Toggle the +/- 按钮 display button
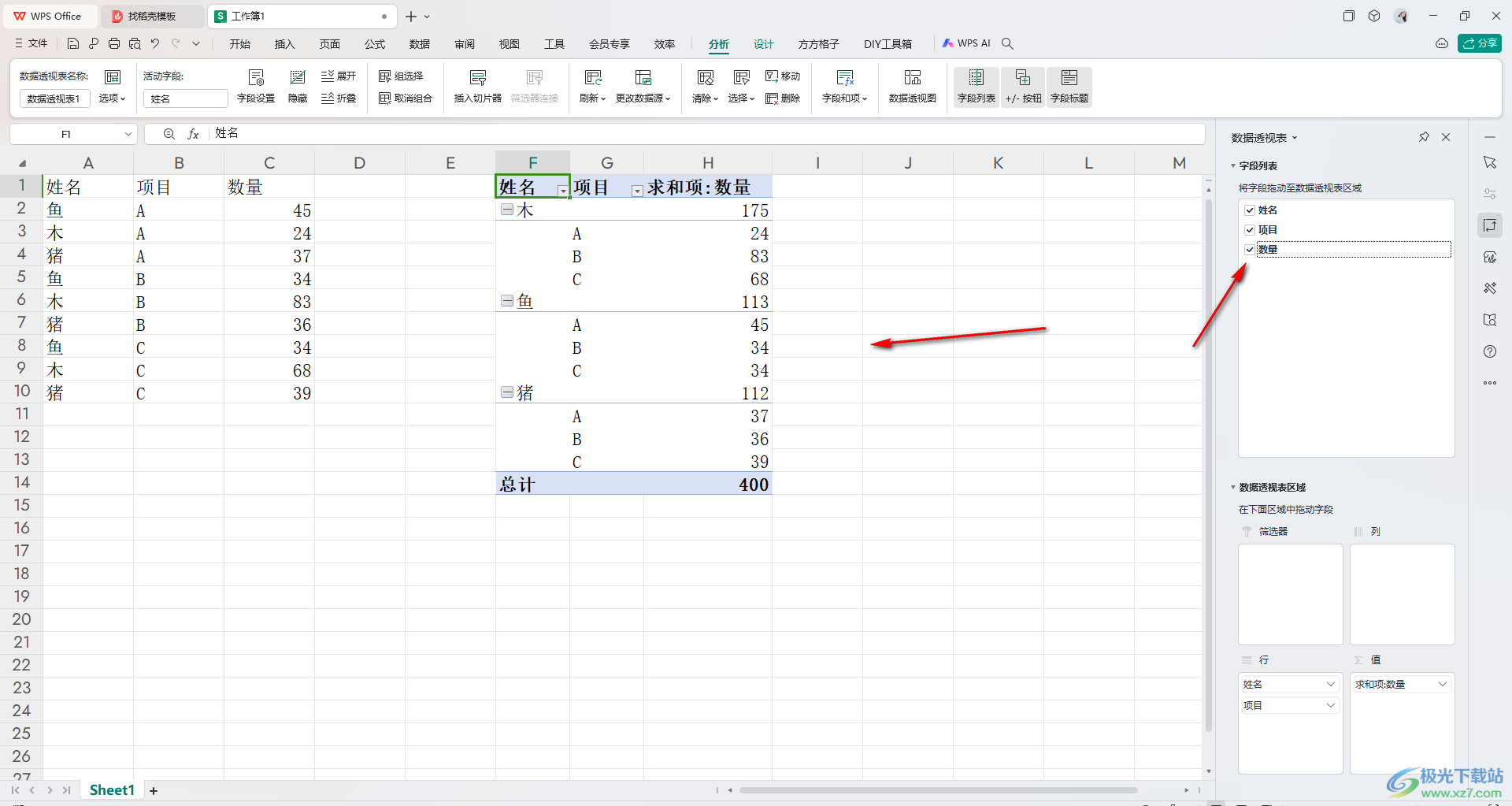 tap(1023, 87)
